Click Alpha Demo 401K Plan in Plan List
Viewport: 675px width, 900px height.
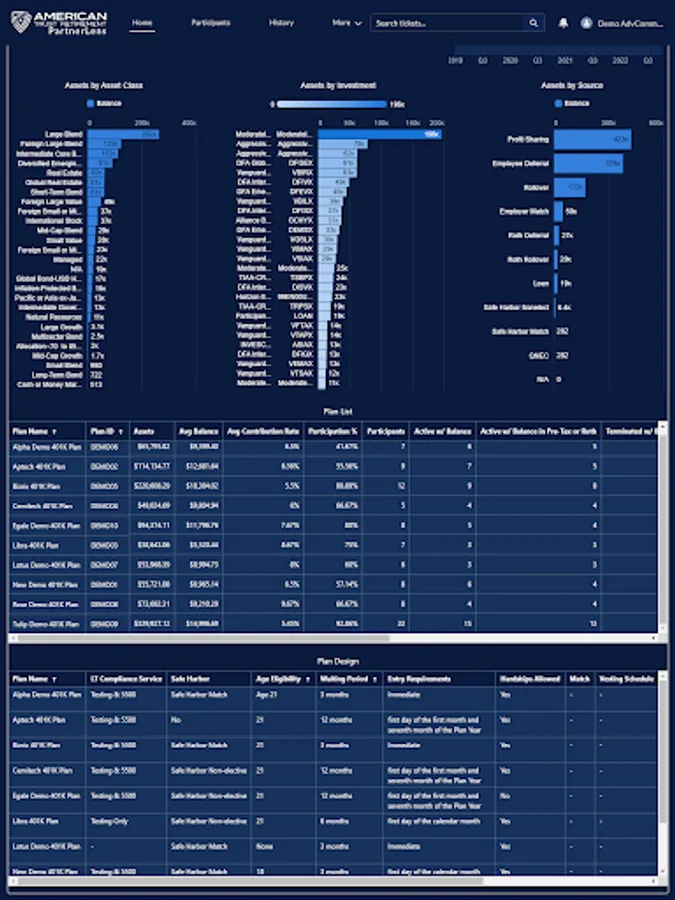46,447
